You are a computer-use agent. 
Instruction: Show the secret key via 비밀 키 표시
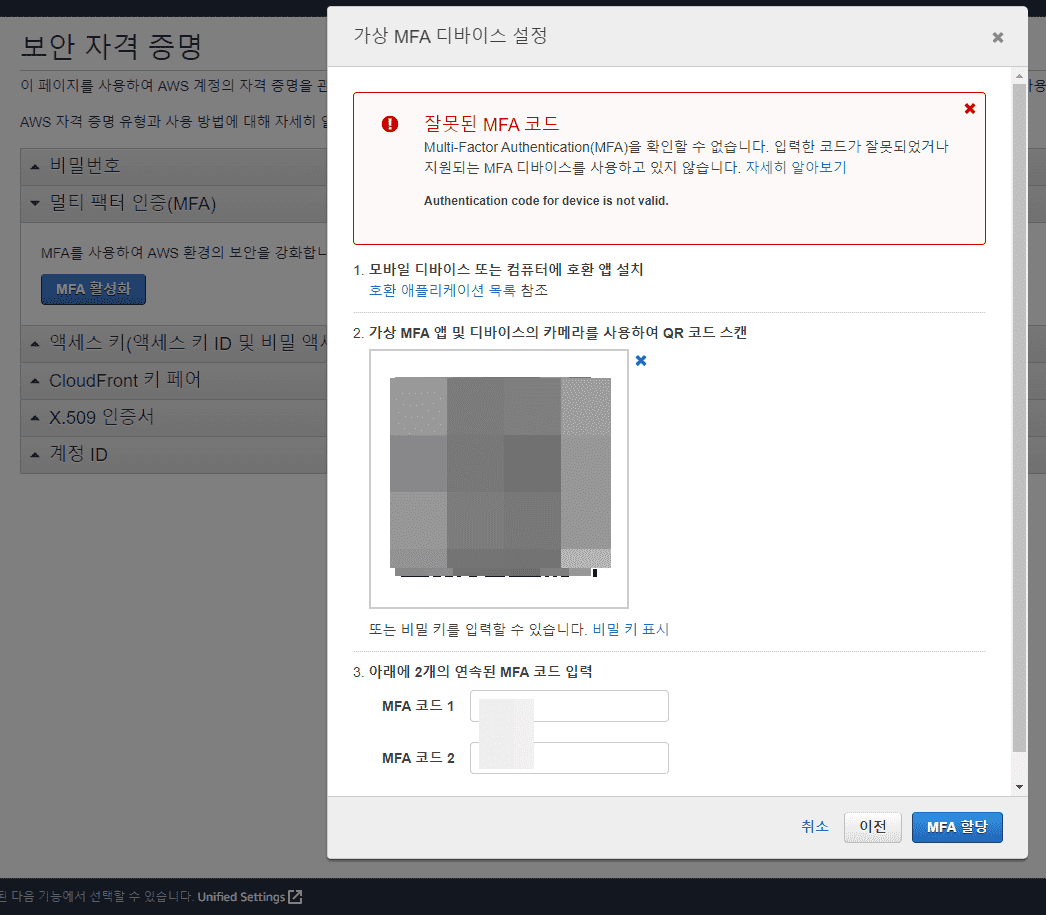(630, 629)
